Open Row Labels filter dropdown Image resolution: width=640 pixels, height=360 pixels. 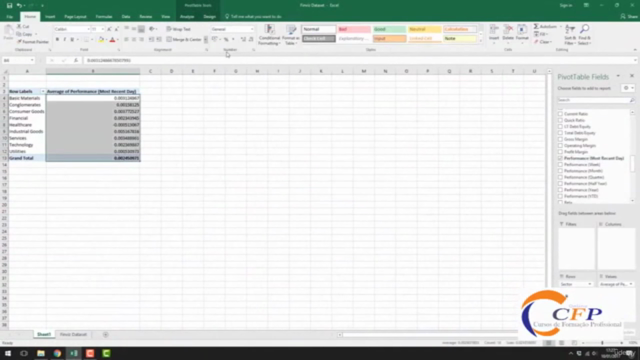(42, 91)
